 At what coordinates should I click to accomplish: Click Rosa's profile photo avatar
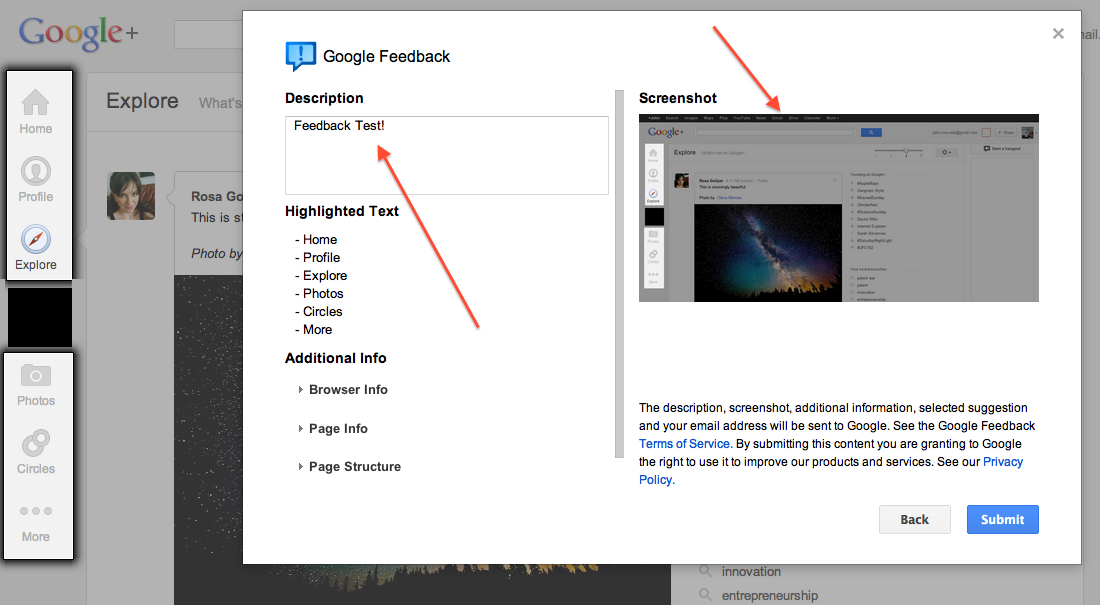(131, 196)
